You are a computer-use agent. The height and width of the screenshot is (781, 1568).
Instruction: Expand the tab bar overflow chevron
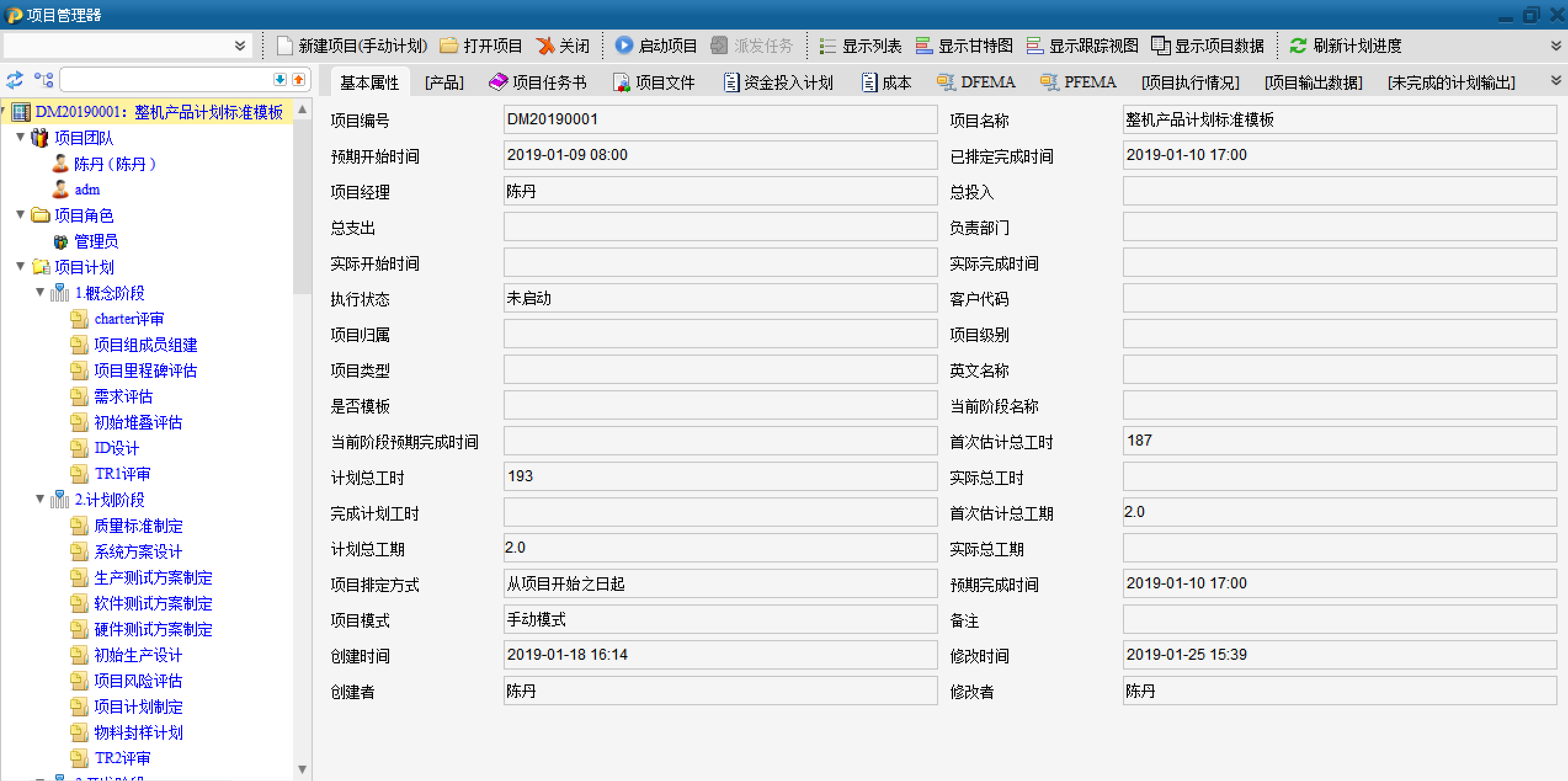tap(1556, 81)
